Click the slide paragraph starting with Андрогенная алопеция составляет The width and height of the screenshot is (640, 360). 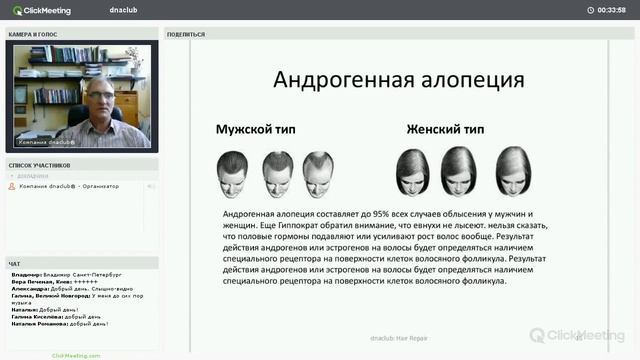pyautogui.click(x=385, y=247)
